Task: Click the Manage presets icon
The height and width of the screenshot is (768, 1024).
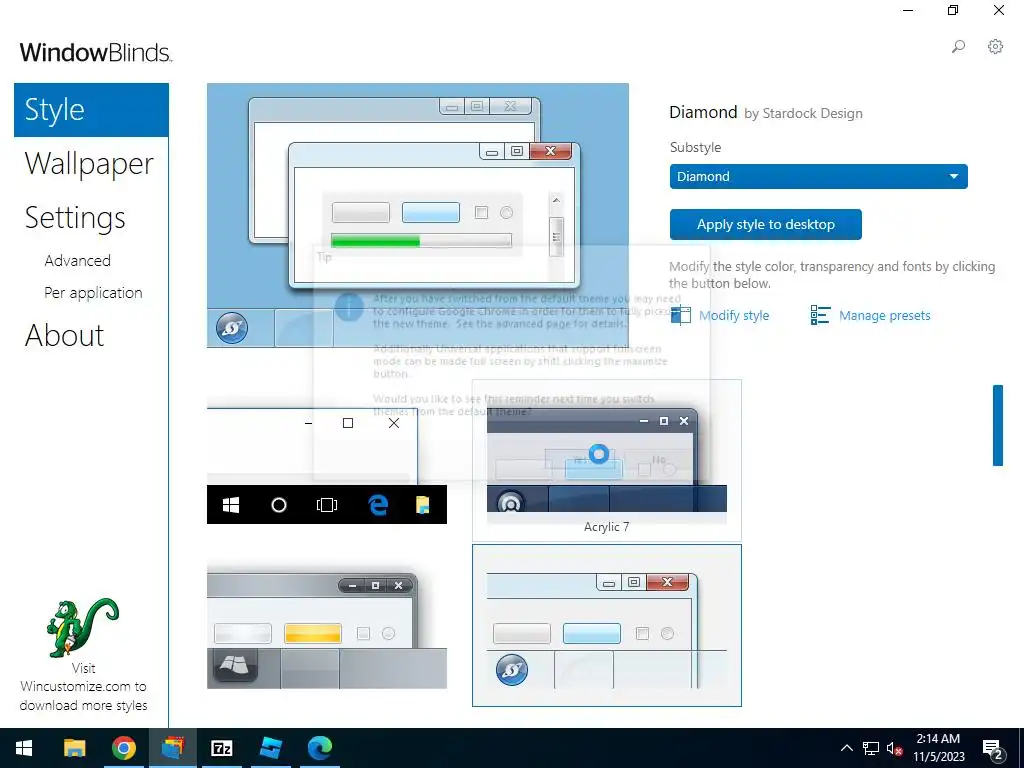Action: click(x=820, y=315)
